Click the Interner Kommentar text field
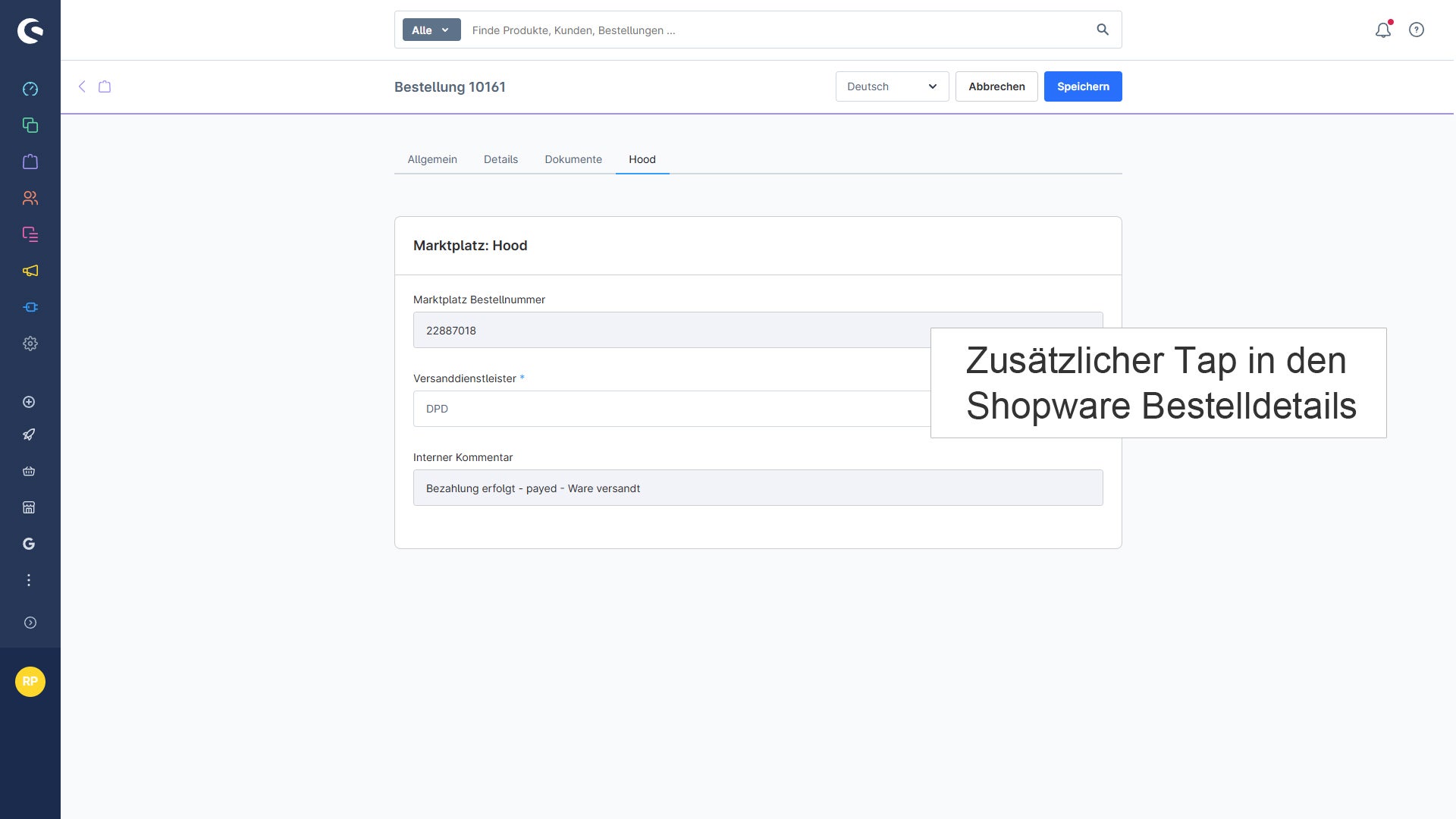 click(x=758, y=488)
